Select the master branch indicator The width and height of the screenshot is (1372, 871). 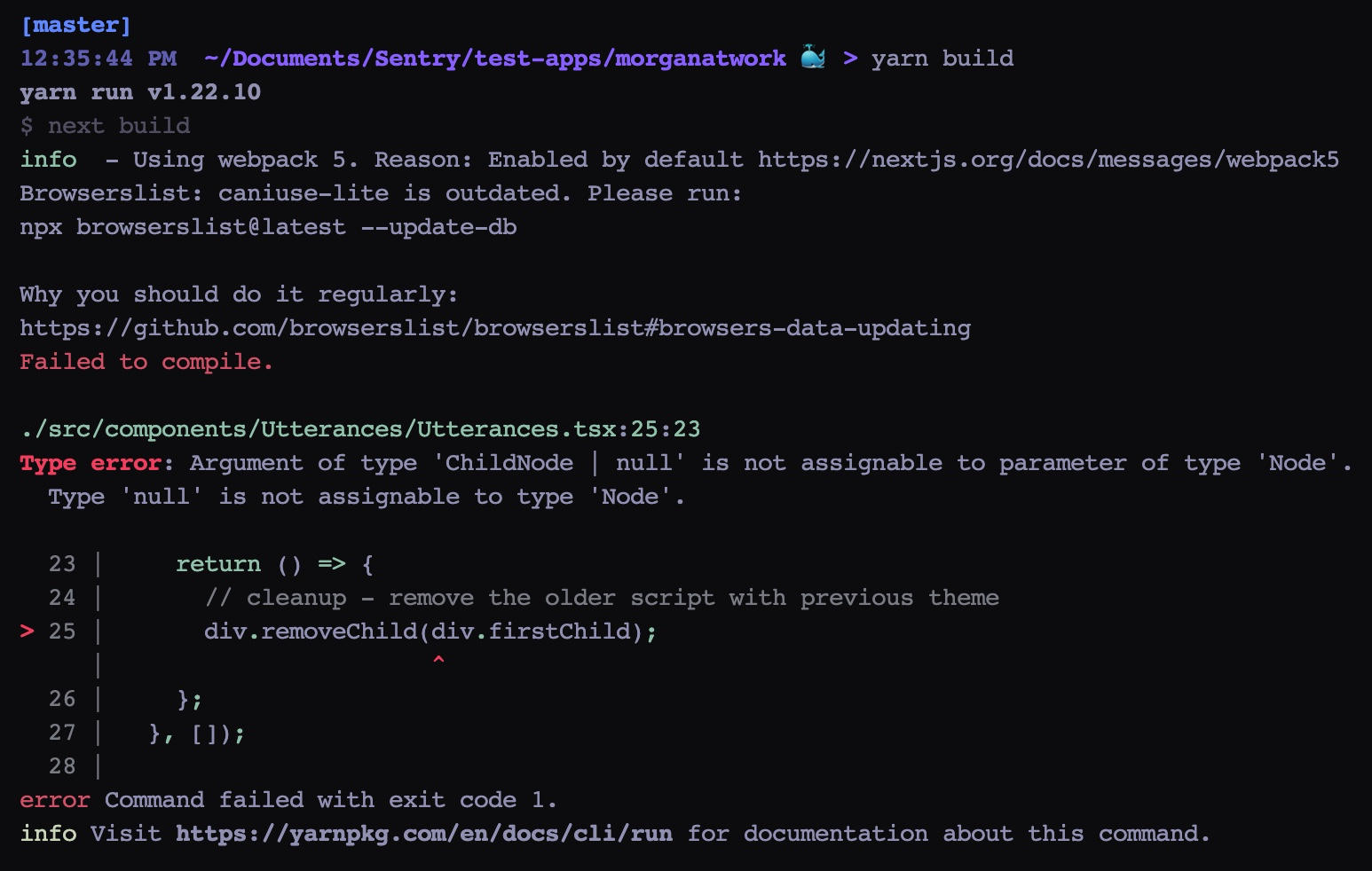(76, 24)
